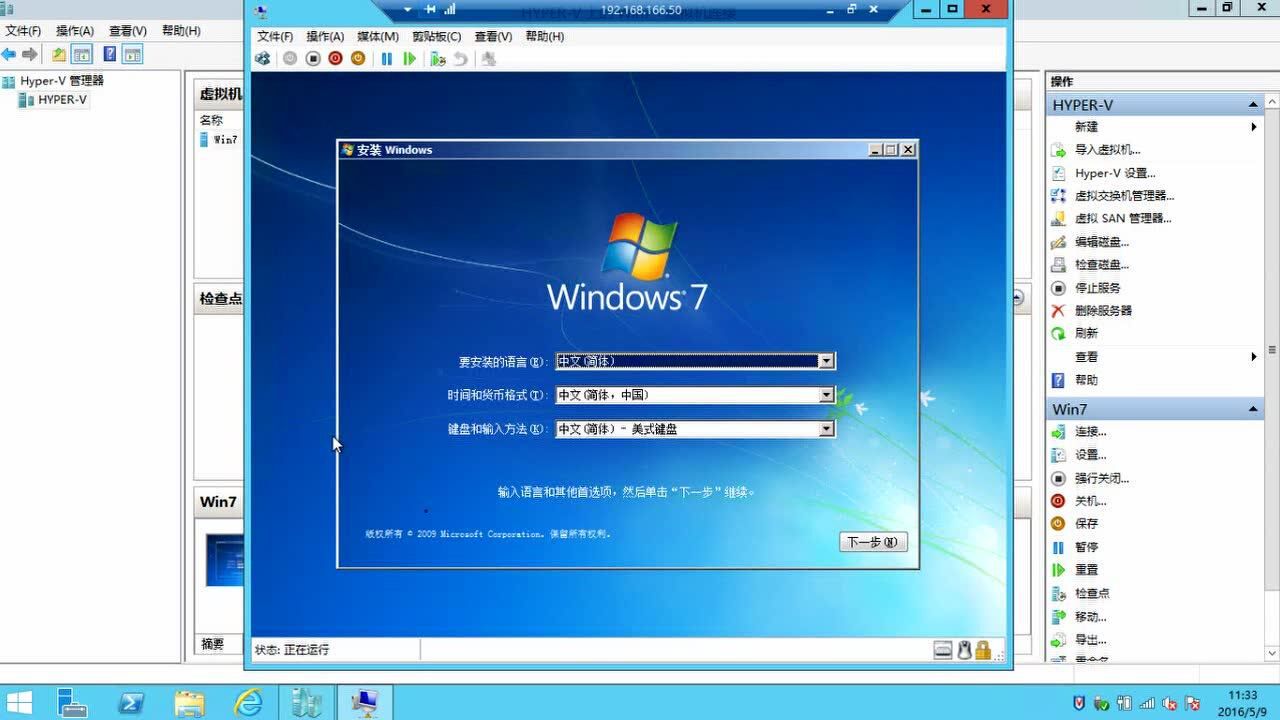The height and width of the screenshot is (720, 1280).
Task: Expand the 新建 submenu arrow
Action: tap(1253, 127)
